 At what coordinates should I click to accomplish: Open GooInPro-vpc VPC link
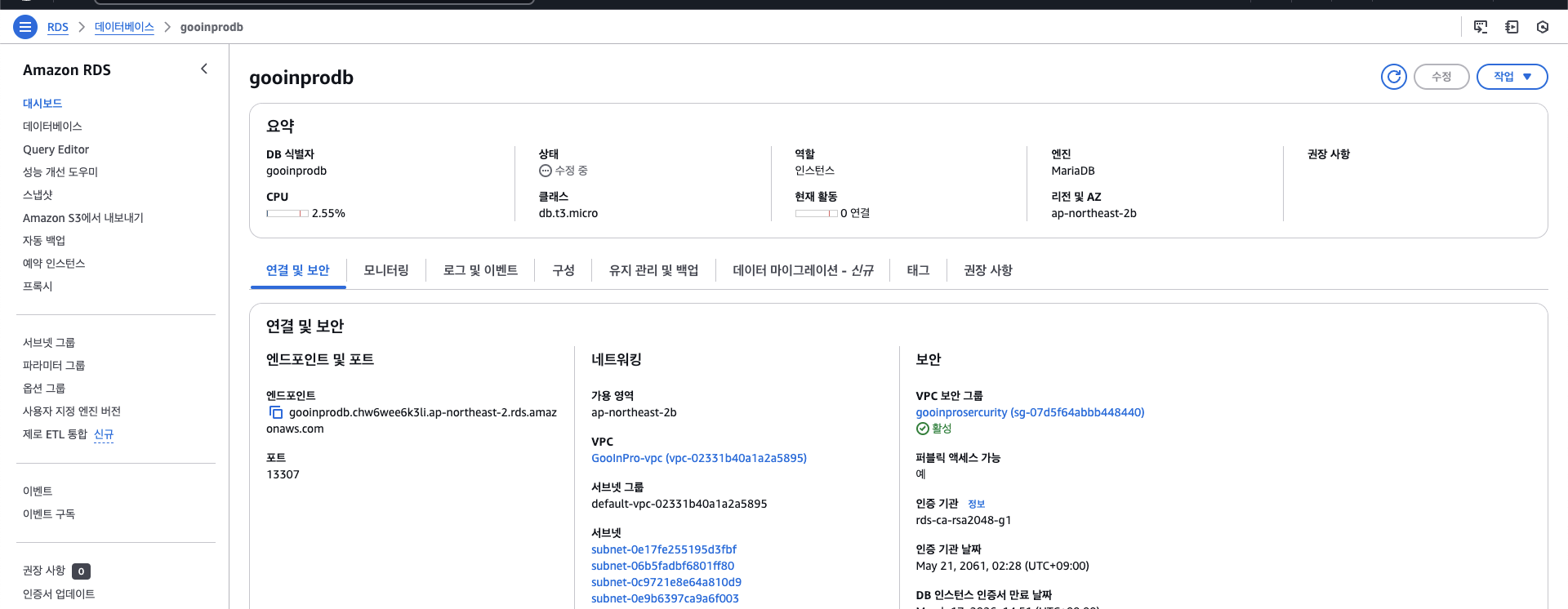(699, 458)
